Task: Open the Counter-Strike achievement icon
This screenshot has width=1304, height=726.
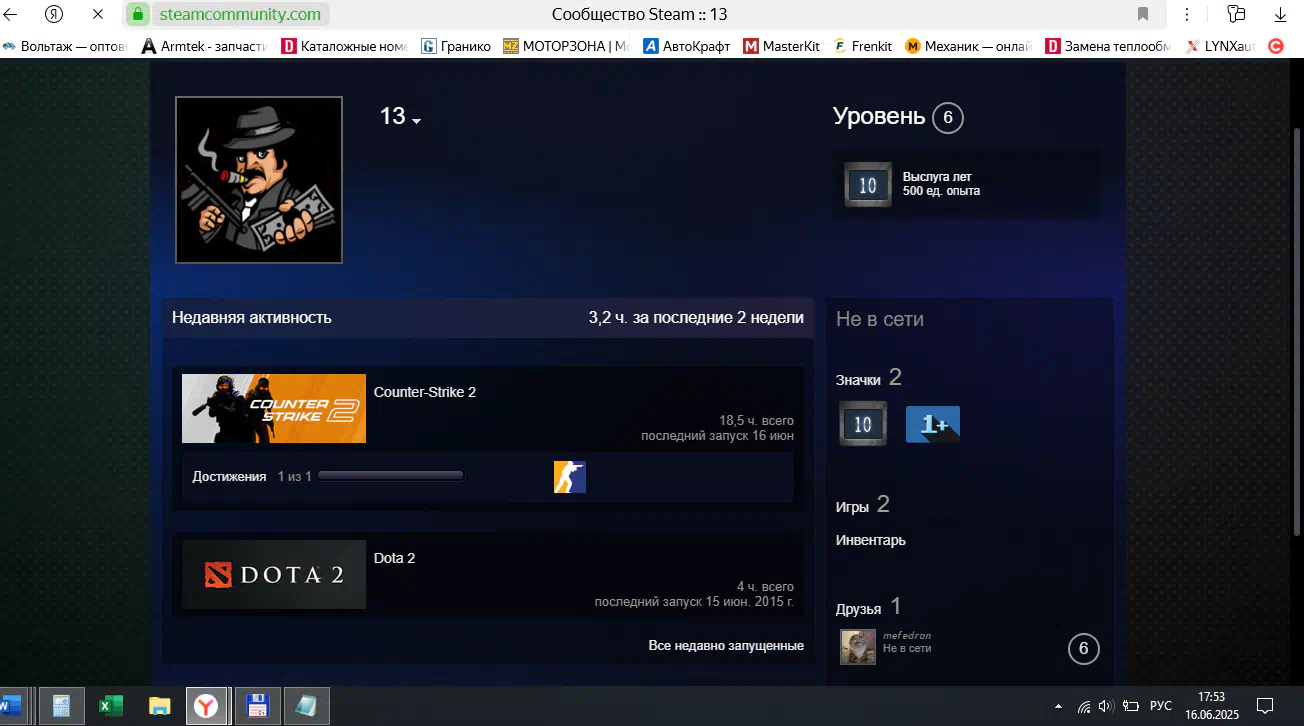Action: pyautogui.click(x=570, y=477)
